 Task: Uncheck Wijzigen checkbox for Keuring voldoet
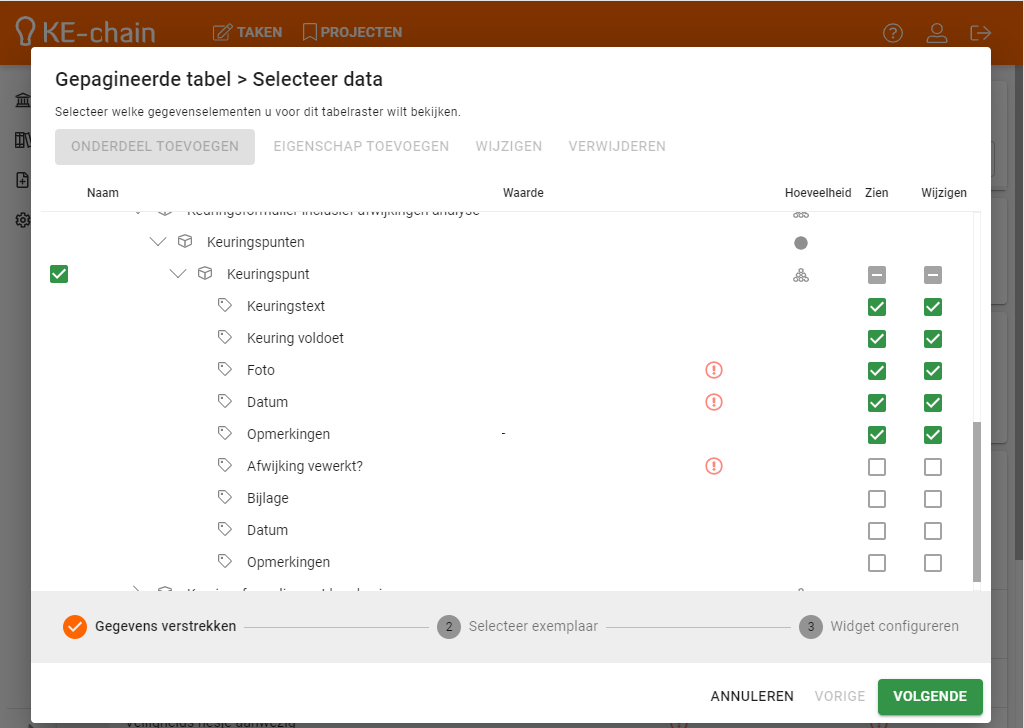pos(933,338)
